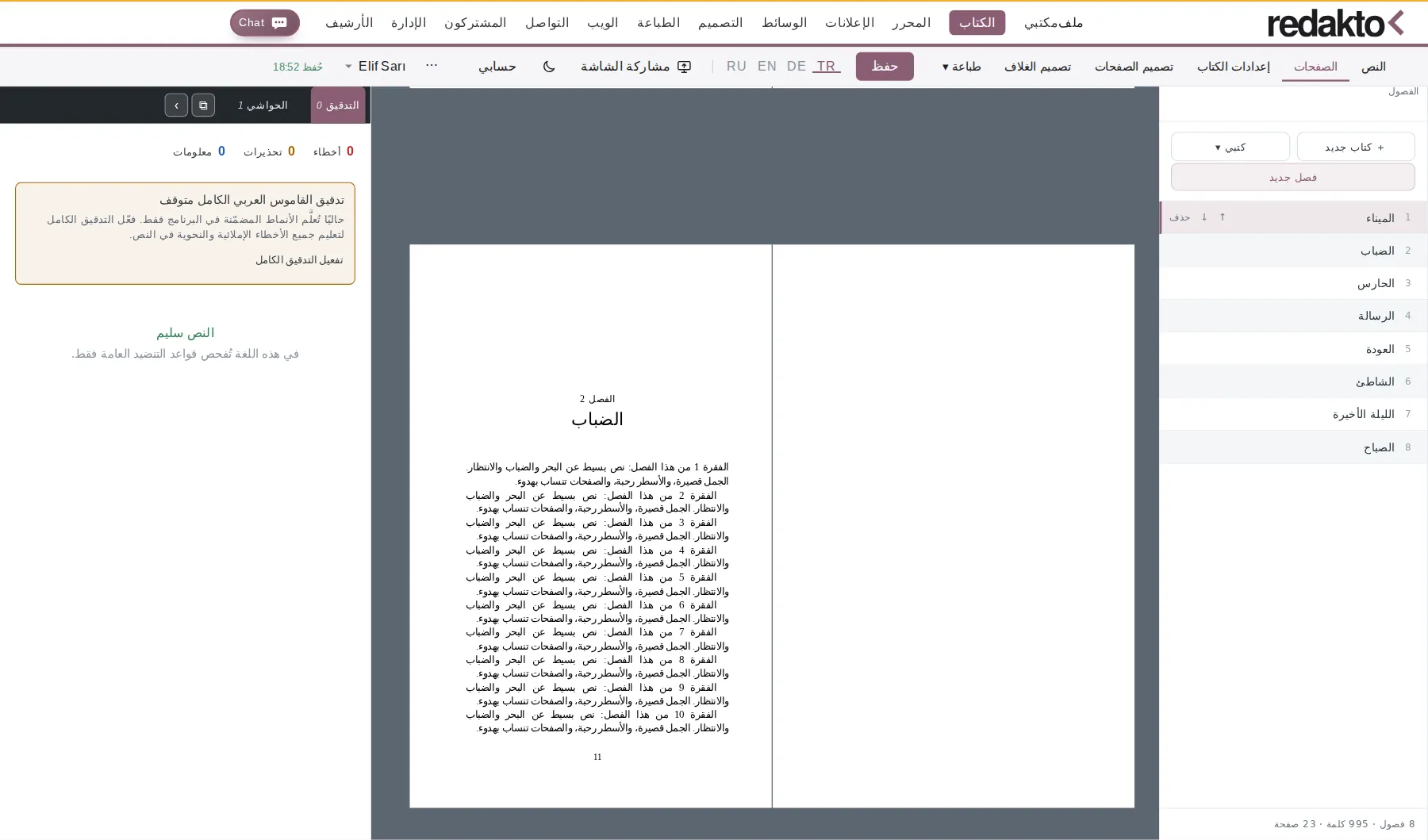
Task: Switch language to DE
Action: (x=797, y=67)
